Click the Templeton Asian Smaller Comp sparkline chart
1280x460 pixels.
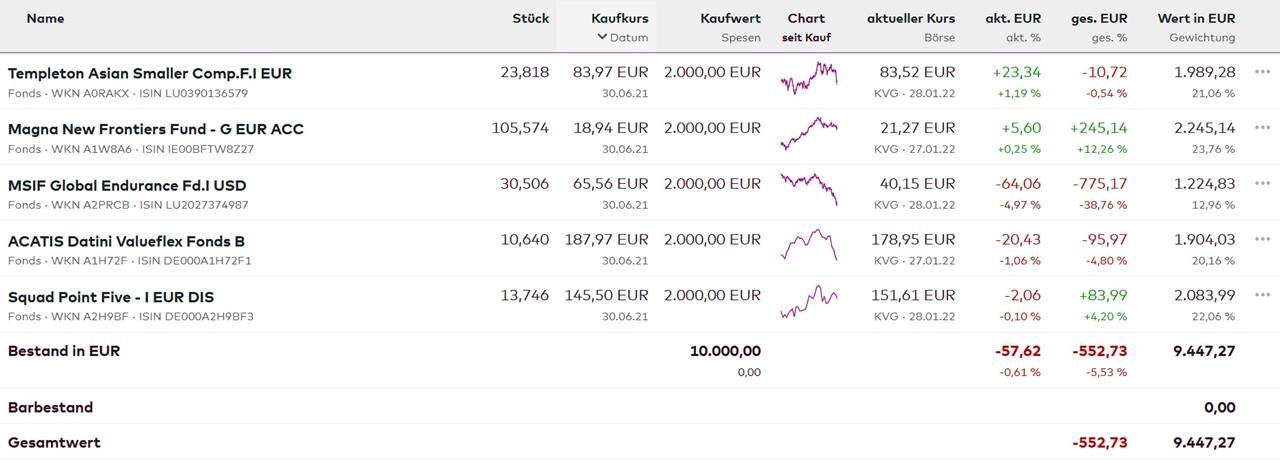tap(808, 77)
